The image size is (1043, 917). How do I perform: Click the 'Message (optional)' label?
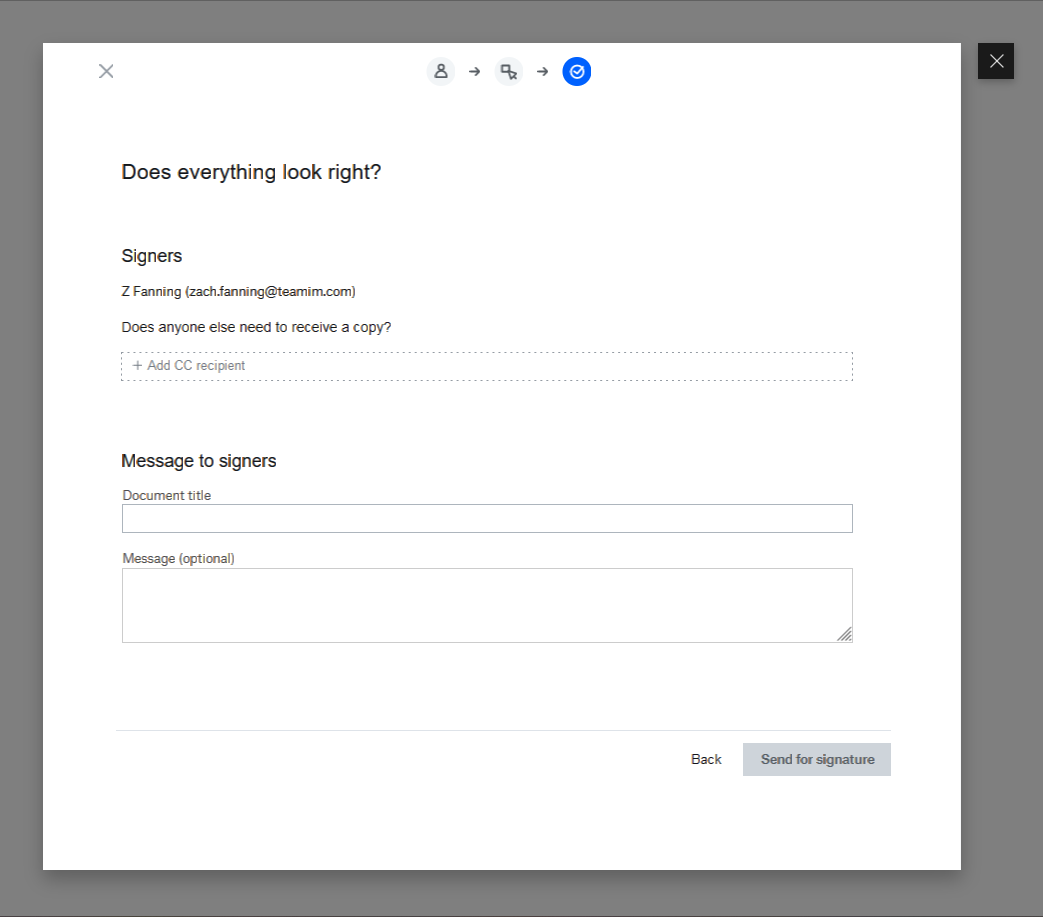179,558
